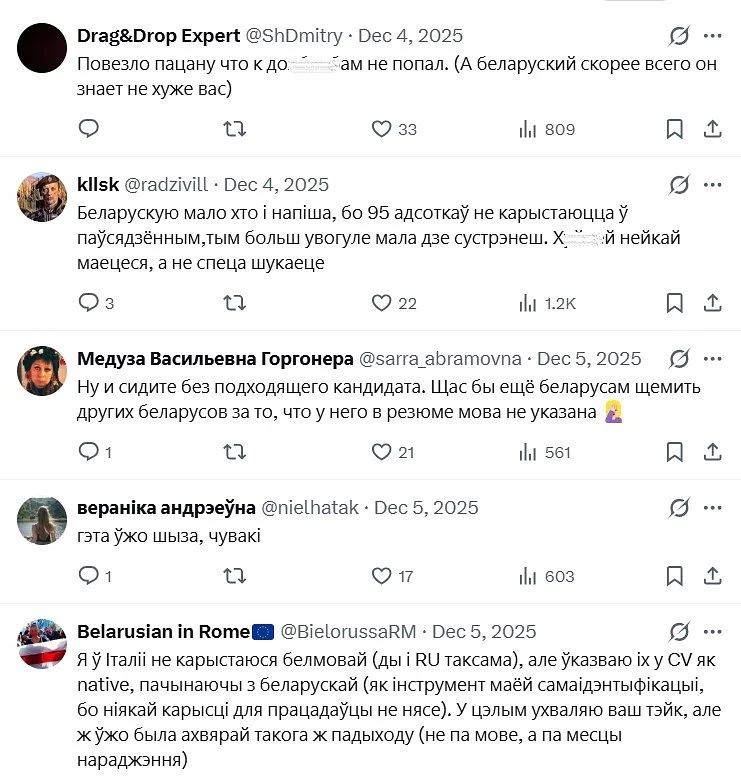Viewport: 741px width, 780px height.
Task: Like вераніка андрэеўна's tweet with 17 likes
Action: coord(381,576)
